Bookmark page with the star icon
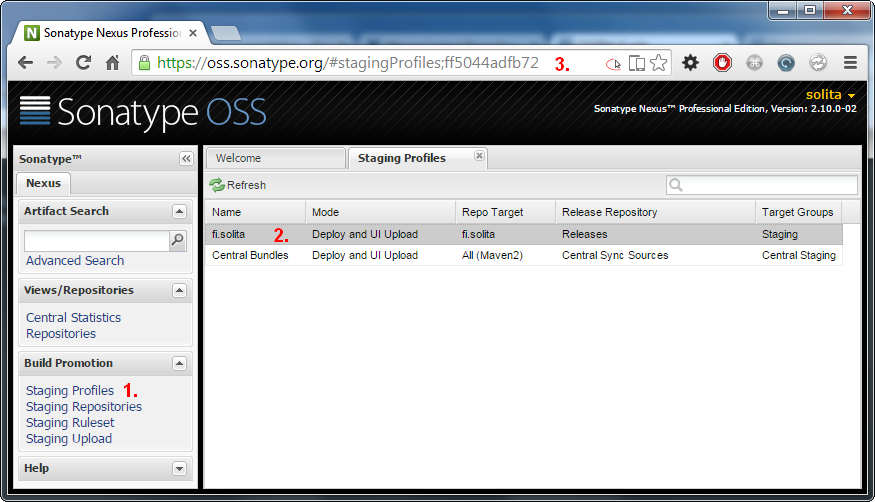 click(658, 63)
